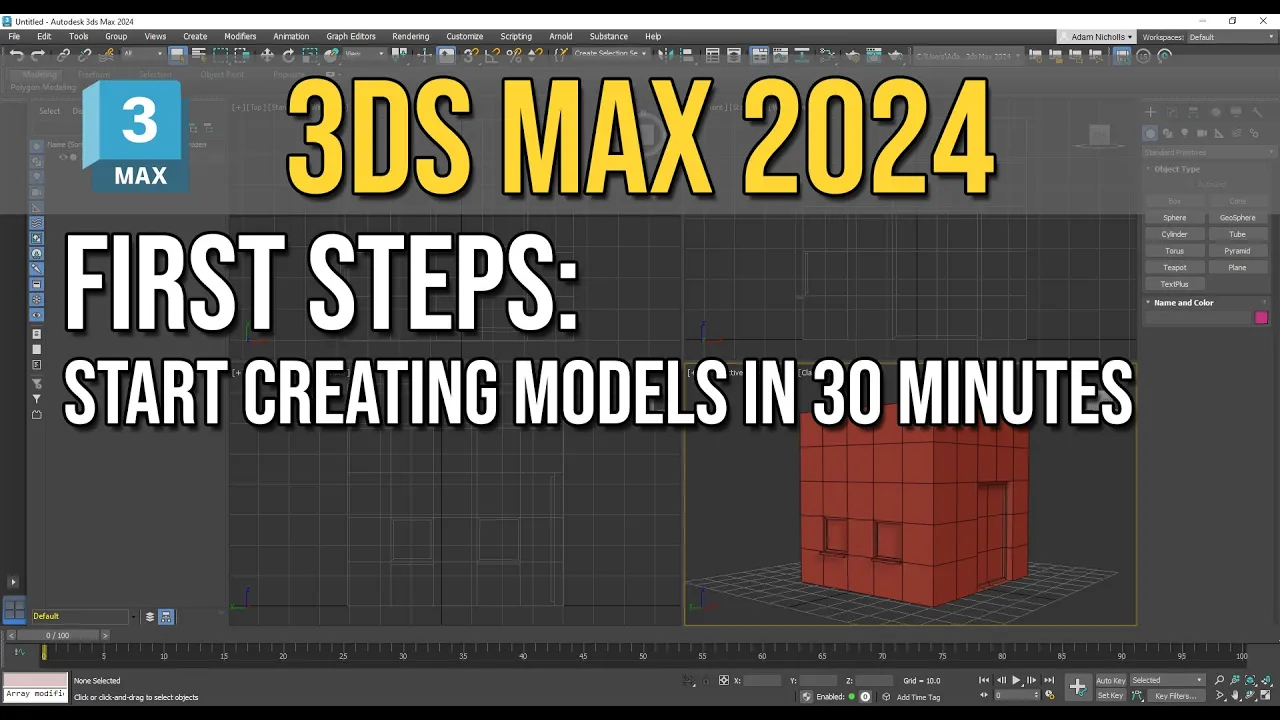
Task: Select the Zoom viewport navigation tool
Action: pos(1219,680)
